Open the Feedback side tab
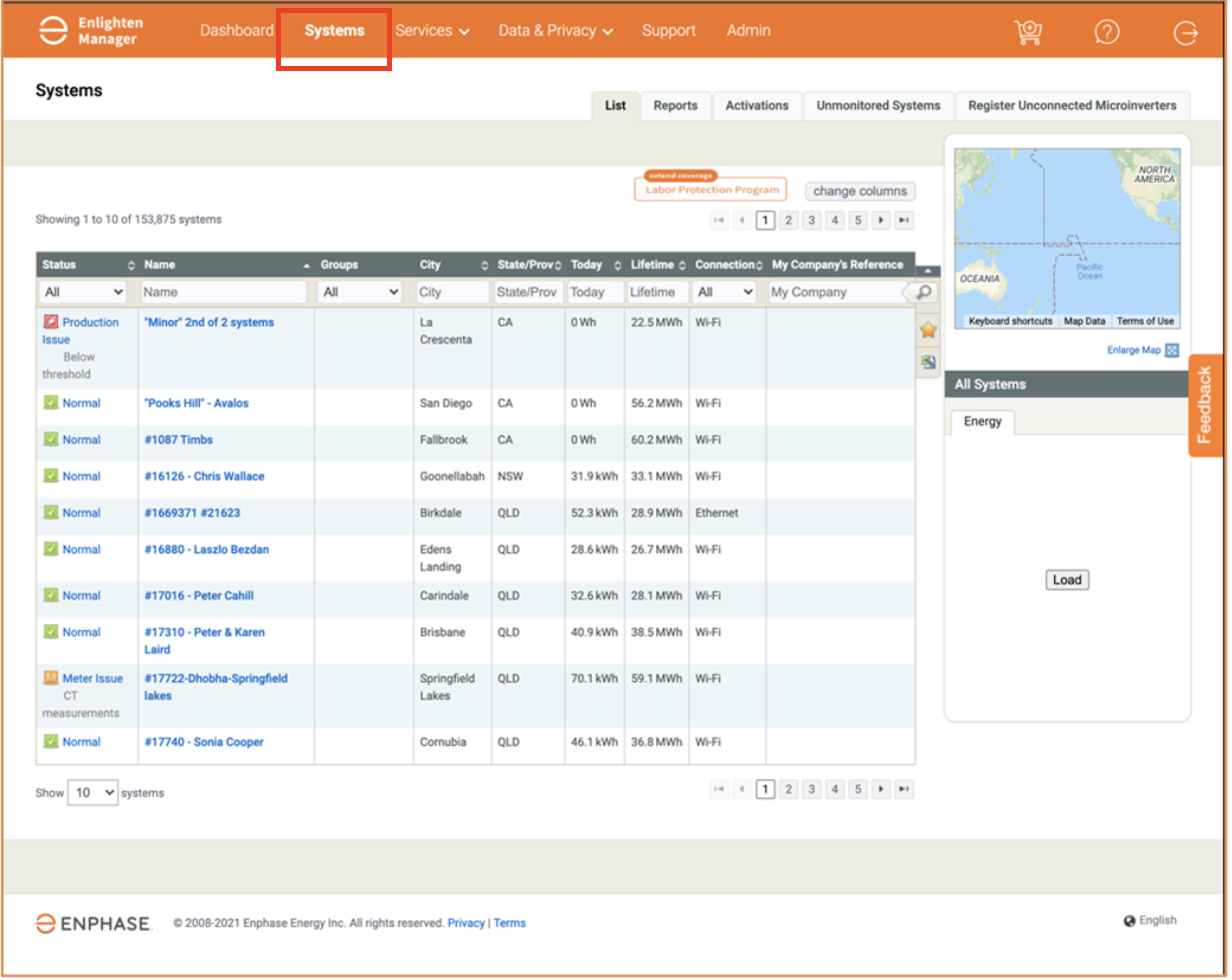This screenshot has width=1232, height=980. click(x=1205, y=405)
